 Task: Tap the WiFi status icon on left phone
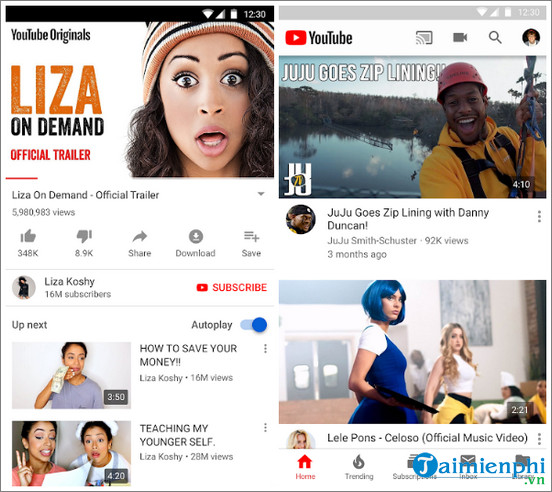tap(208, 14)
